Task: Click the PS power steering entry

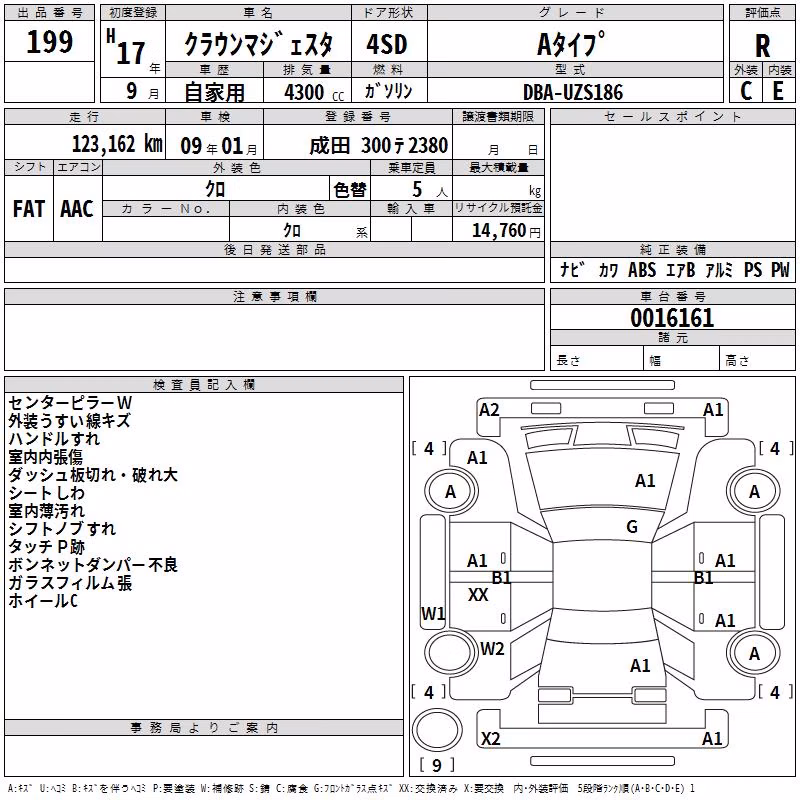Action: click(x=753, y=269)
